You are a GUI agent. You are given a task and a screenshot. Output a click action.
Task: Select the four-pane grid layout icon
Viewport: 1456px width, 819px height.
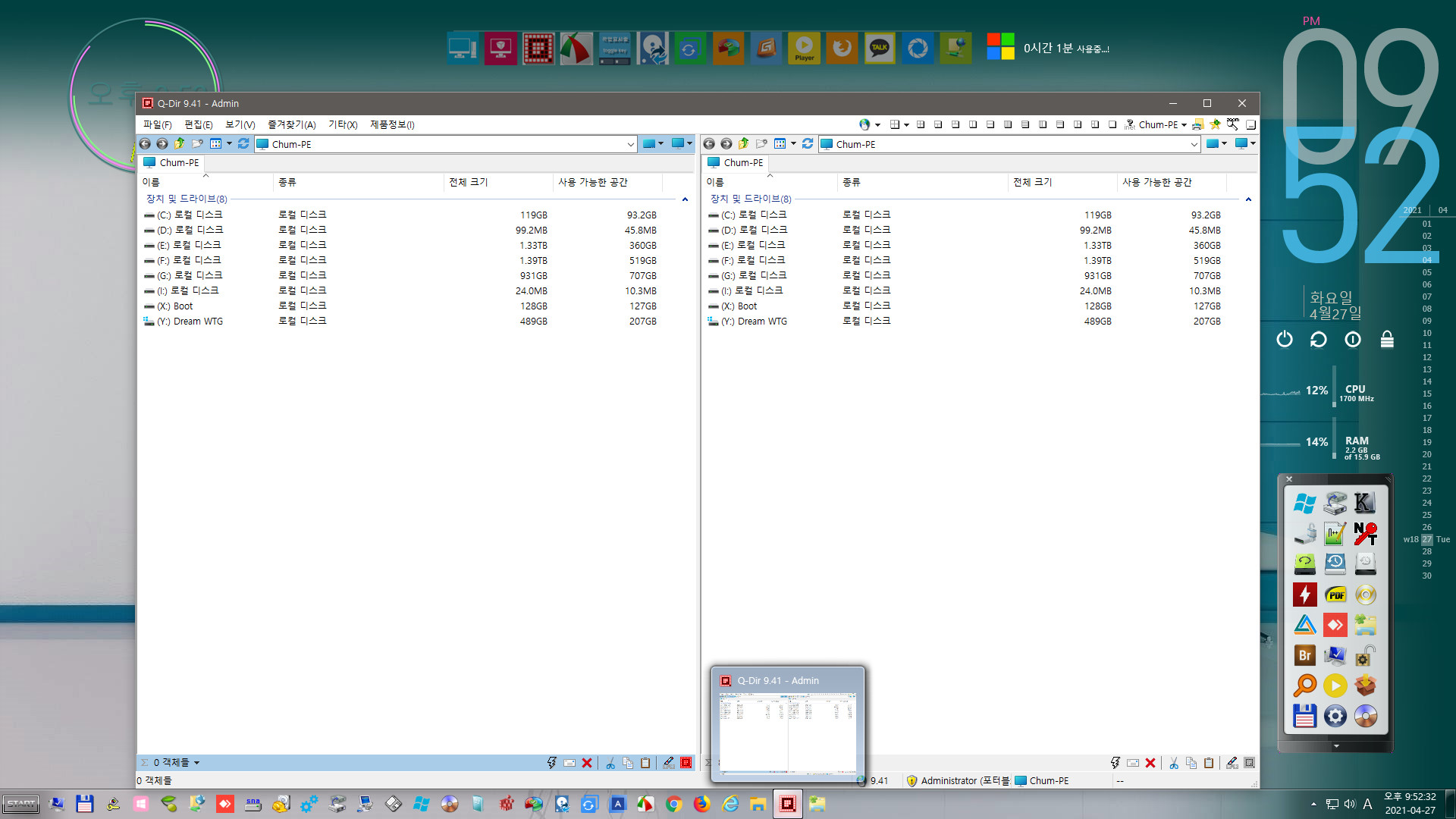coord(921,124)
